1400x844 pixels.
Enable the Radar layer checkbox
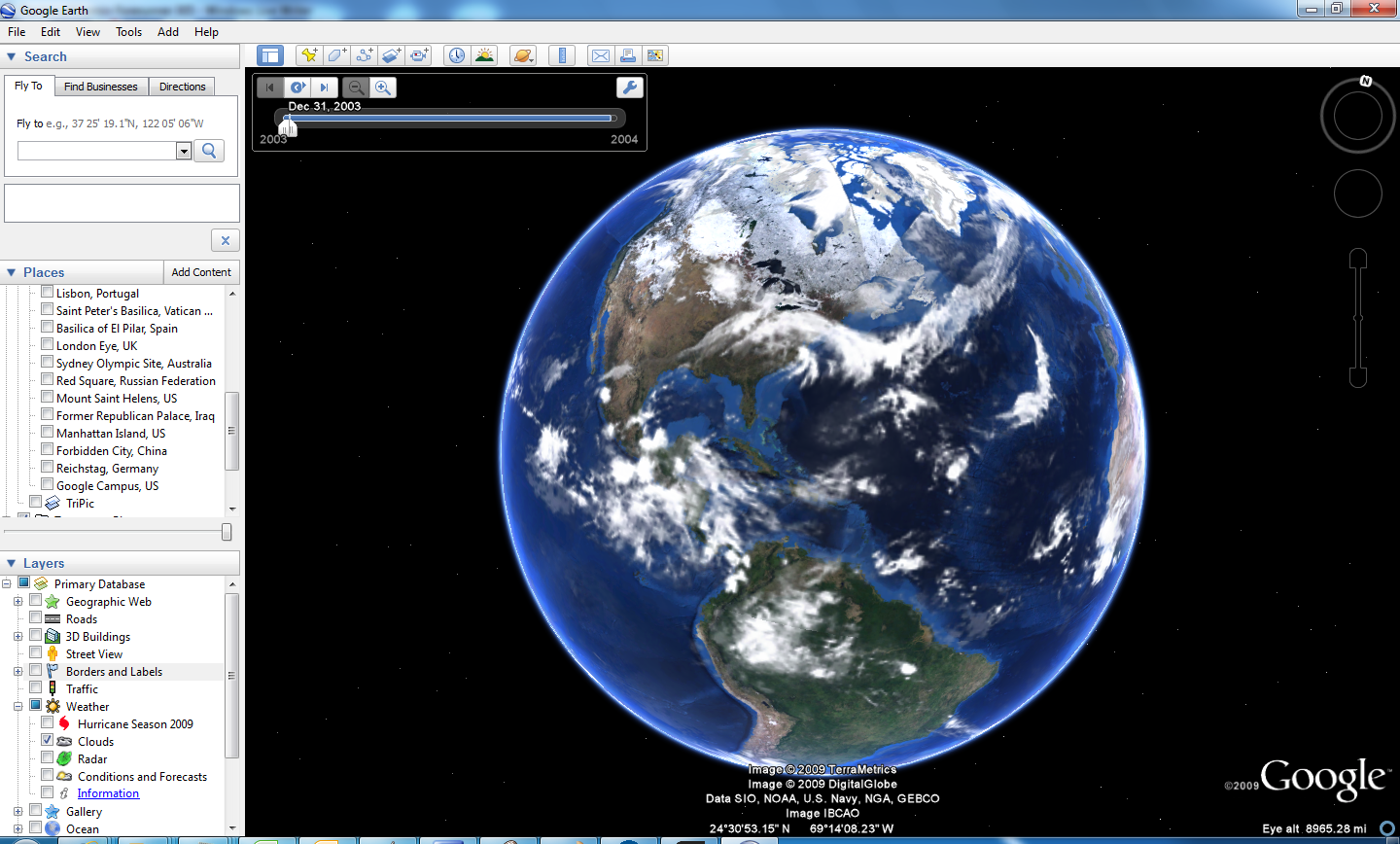pyautogui.click(x=47, y=758)
